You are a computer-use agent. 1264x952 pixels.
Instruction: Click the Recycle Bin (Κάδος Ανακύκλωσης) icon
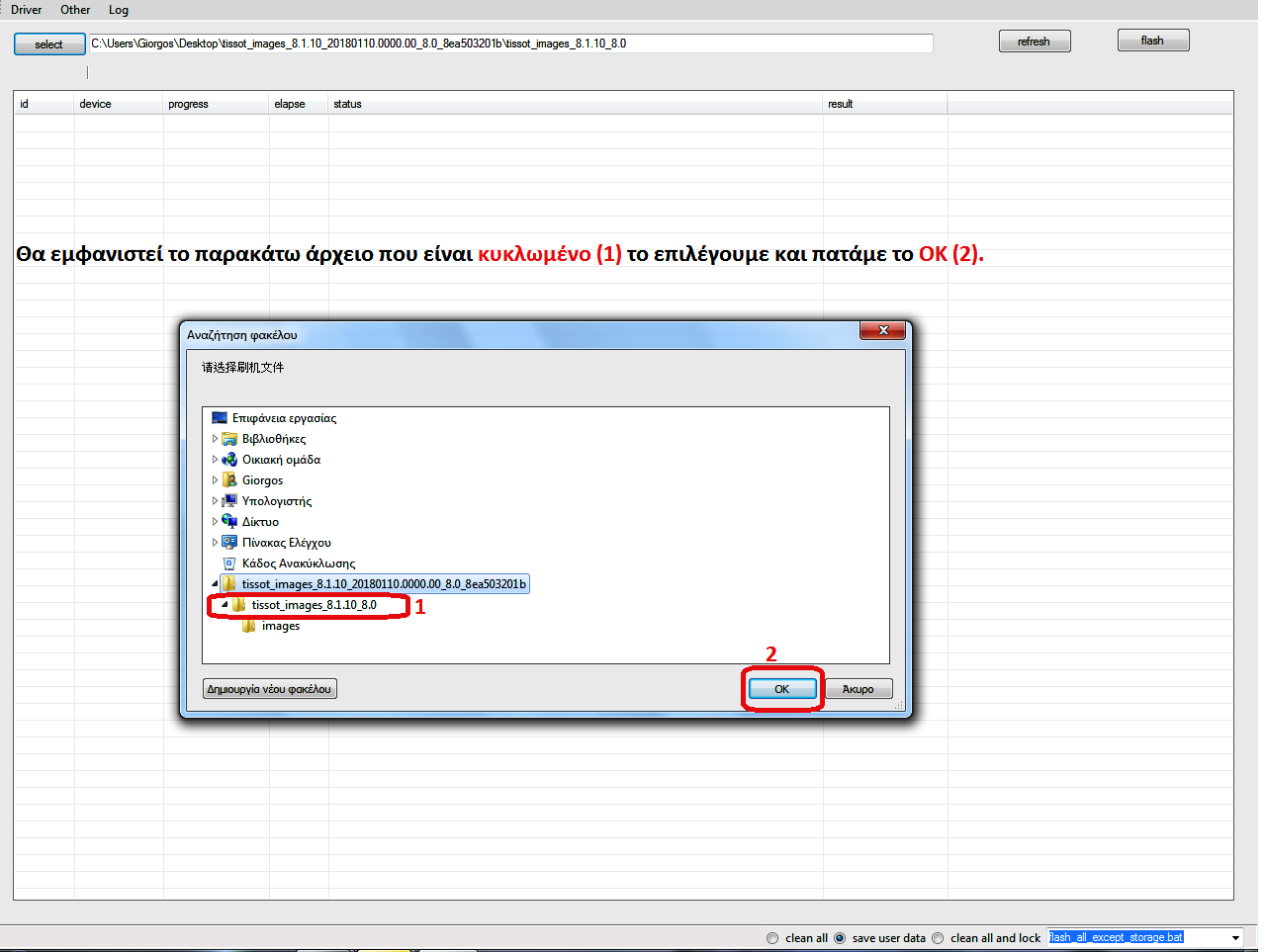(x=229, y=563)
